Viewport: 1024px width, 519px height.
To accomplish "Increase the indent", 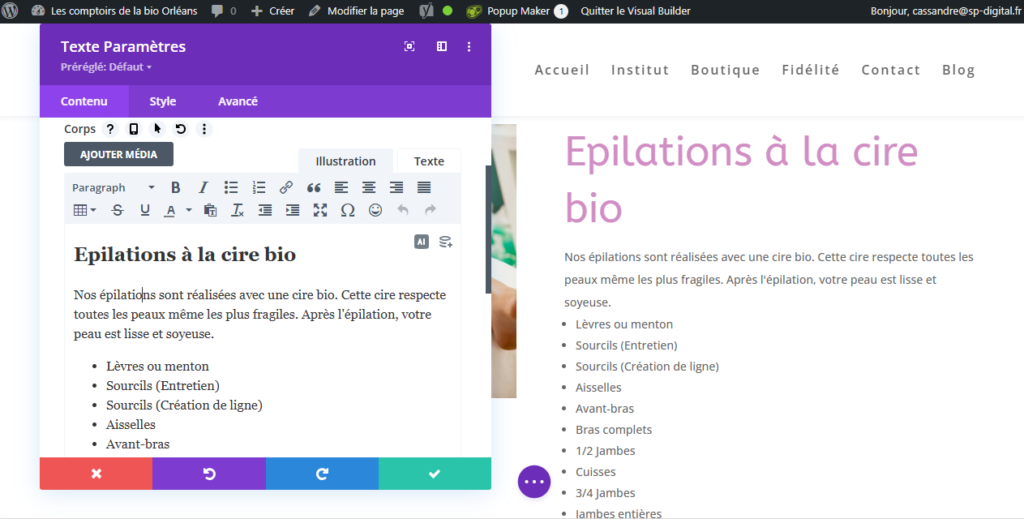I will (293, 210).
